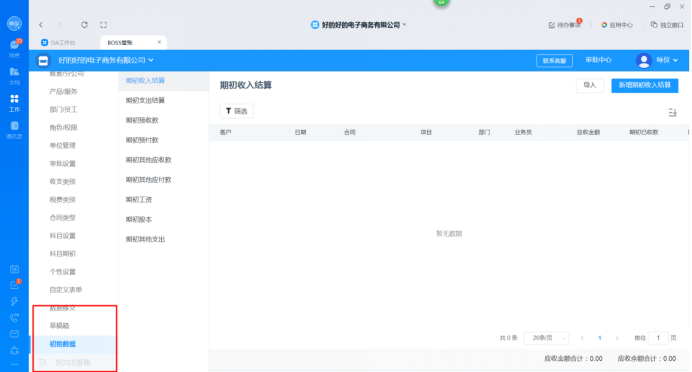Select 期初收入结算 submenu item

(164, 81)
